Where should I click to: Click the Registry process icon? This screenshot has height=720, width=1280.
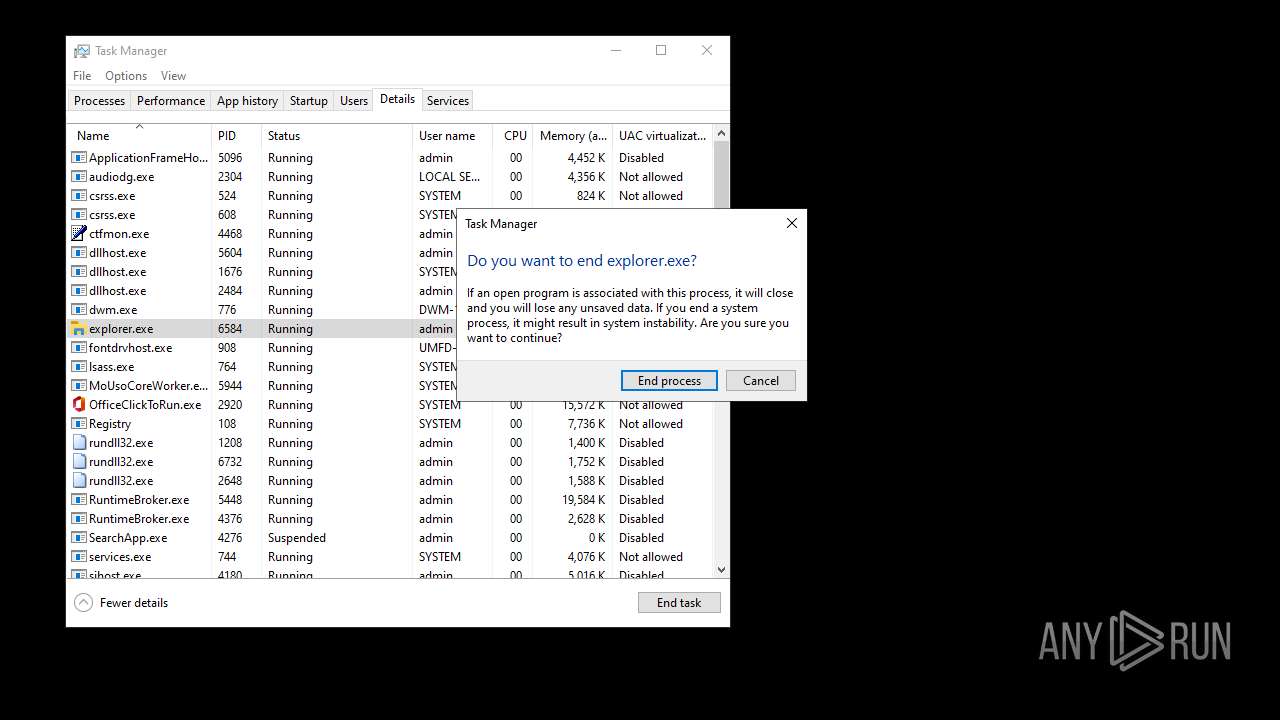point(79,423)
